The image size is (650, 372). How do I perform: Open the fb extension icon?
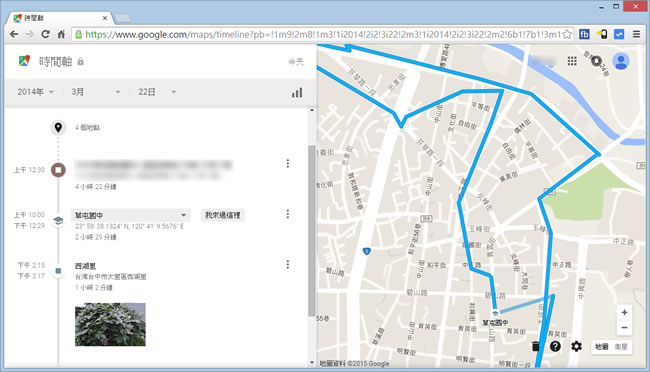tap(584, 34)
